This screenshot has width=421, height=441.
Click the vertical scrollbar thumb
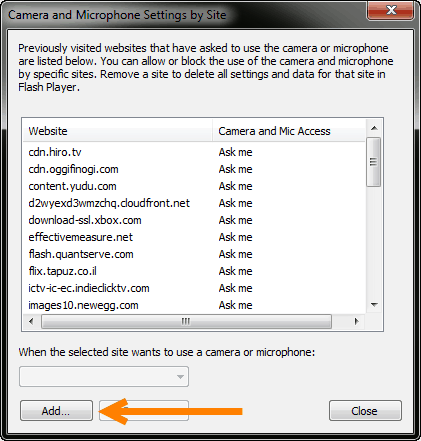tap(374, 162)
